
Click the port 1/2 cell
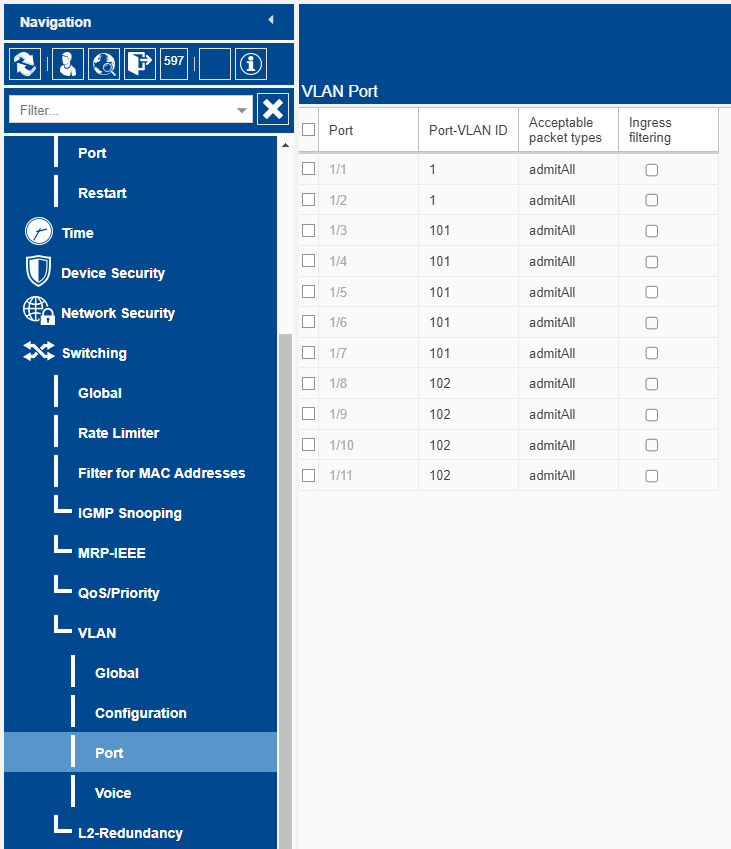pyautogui.click(x=368, y=200)
